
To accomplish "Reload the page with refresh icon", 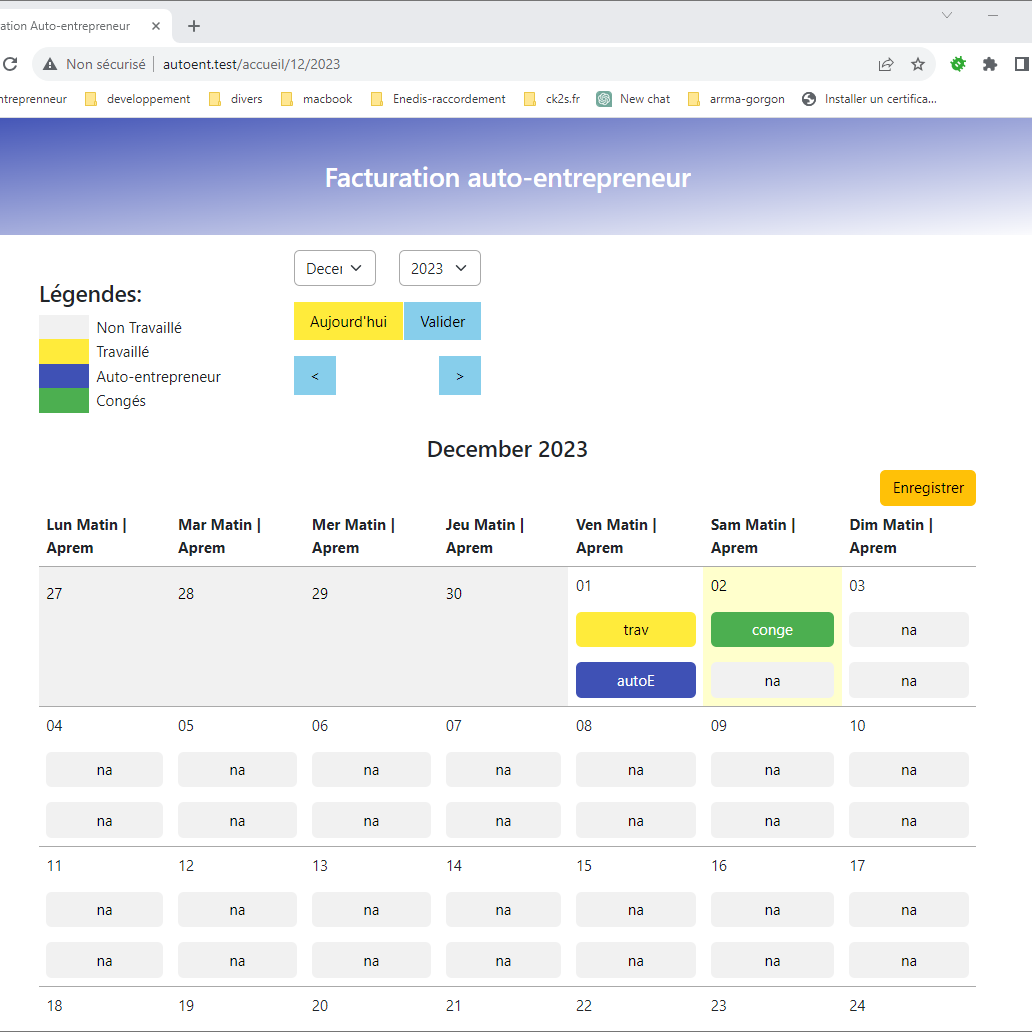I will coord(10,64).
